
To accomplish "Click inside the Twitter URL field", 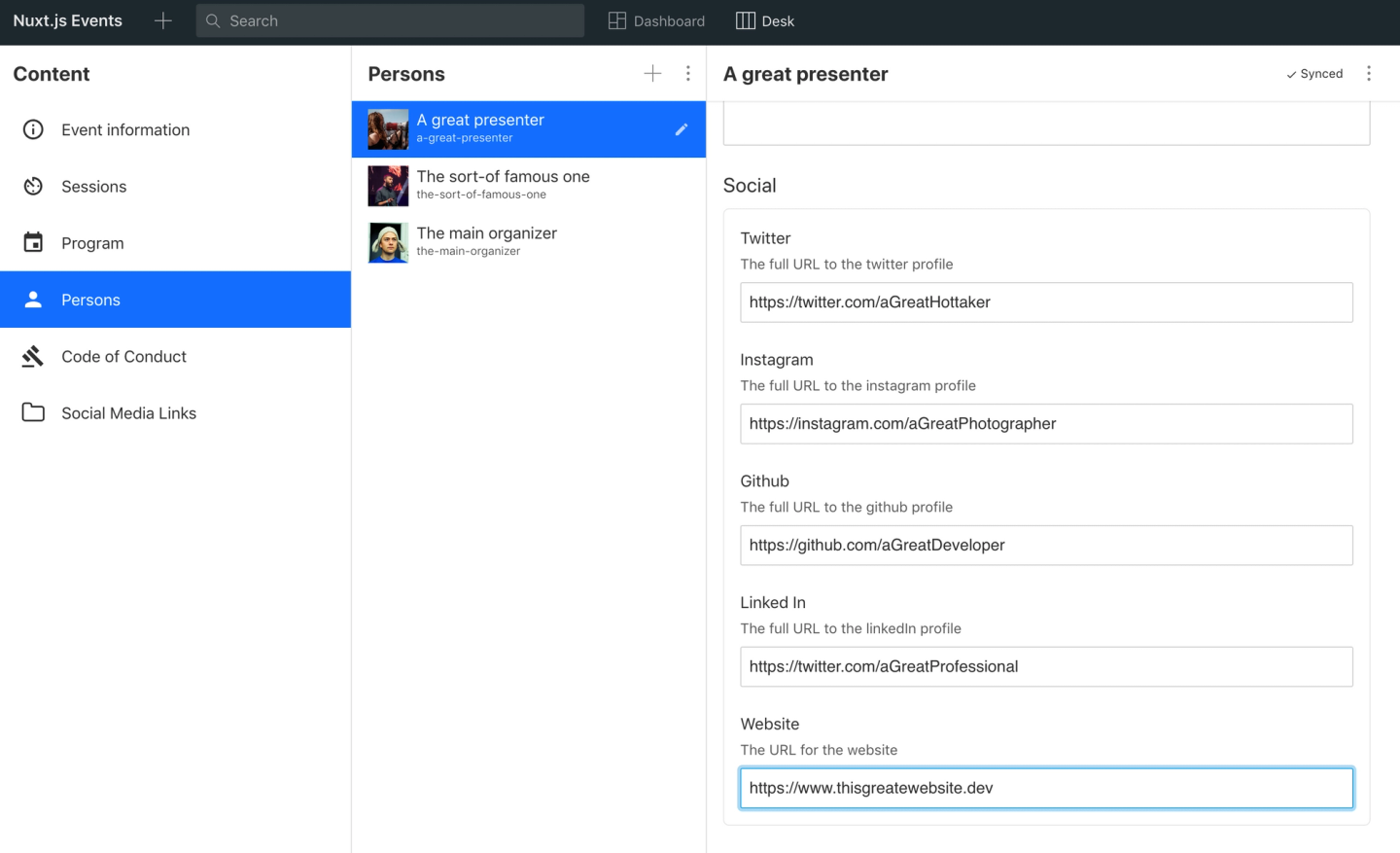I will coord(1046,302).
